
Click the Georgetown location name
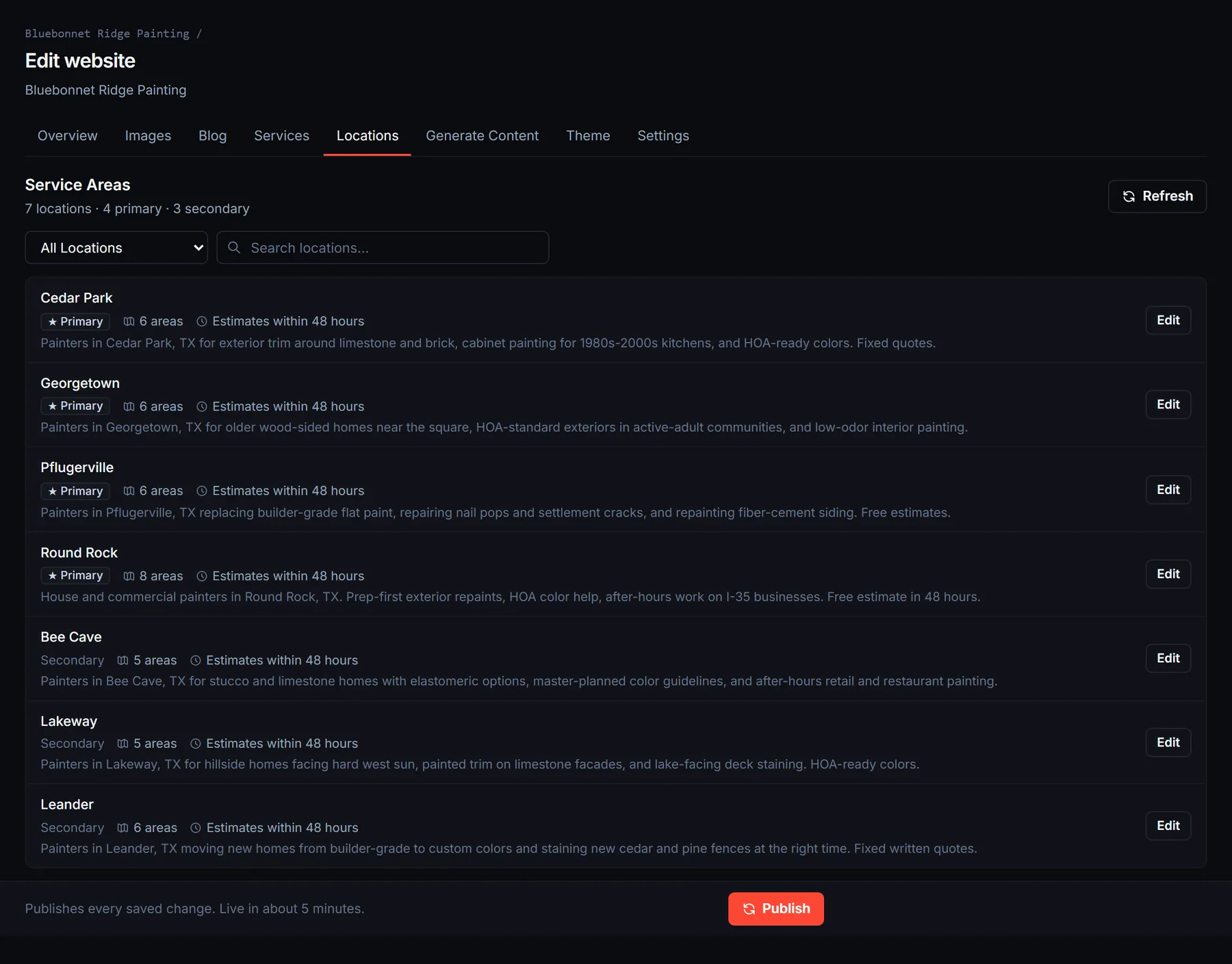tap(80, 383)
